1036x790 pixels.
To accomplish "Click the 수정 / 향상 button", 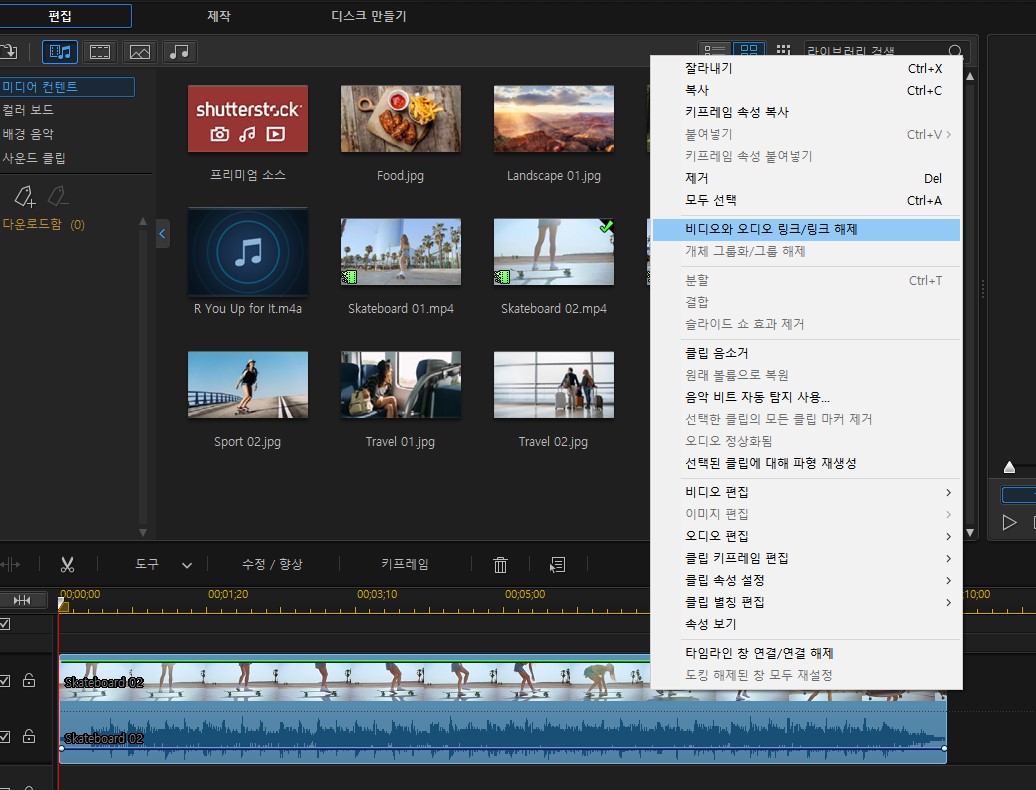I will click(271, 565).
